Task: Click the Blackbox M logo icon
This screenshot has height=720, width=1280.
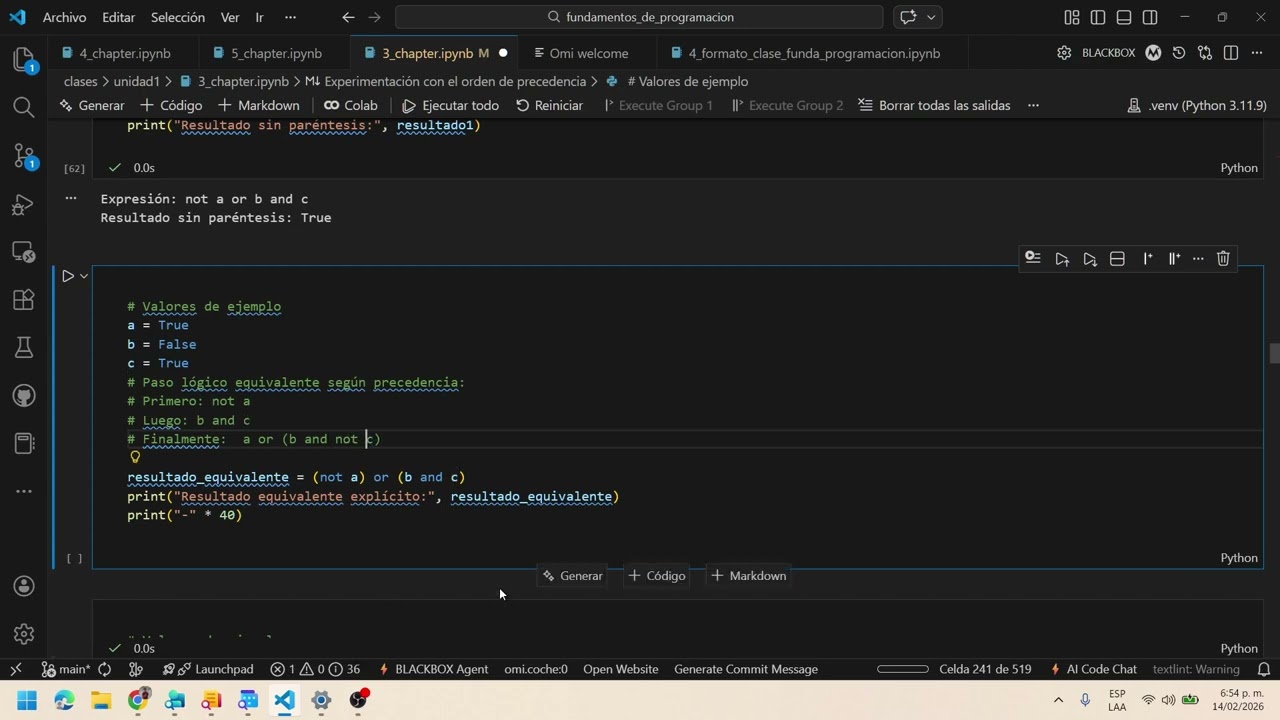Action: [1153, 53]
